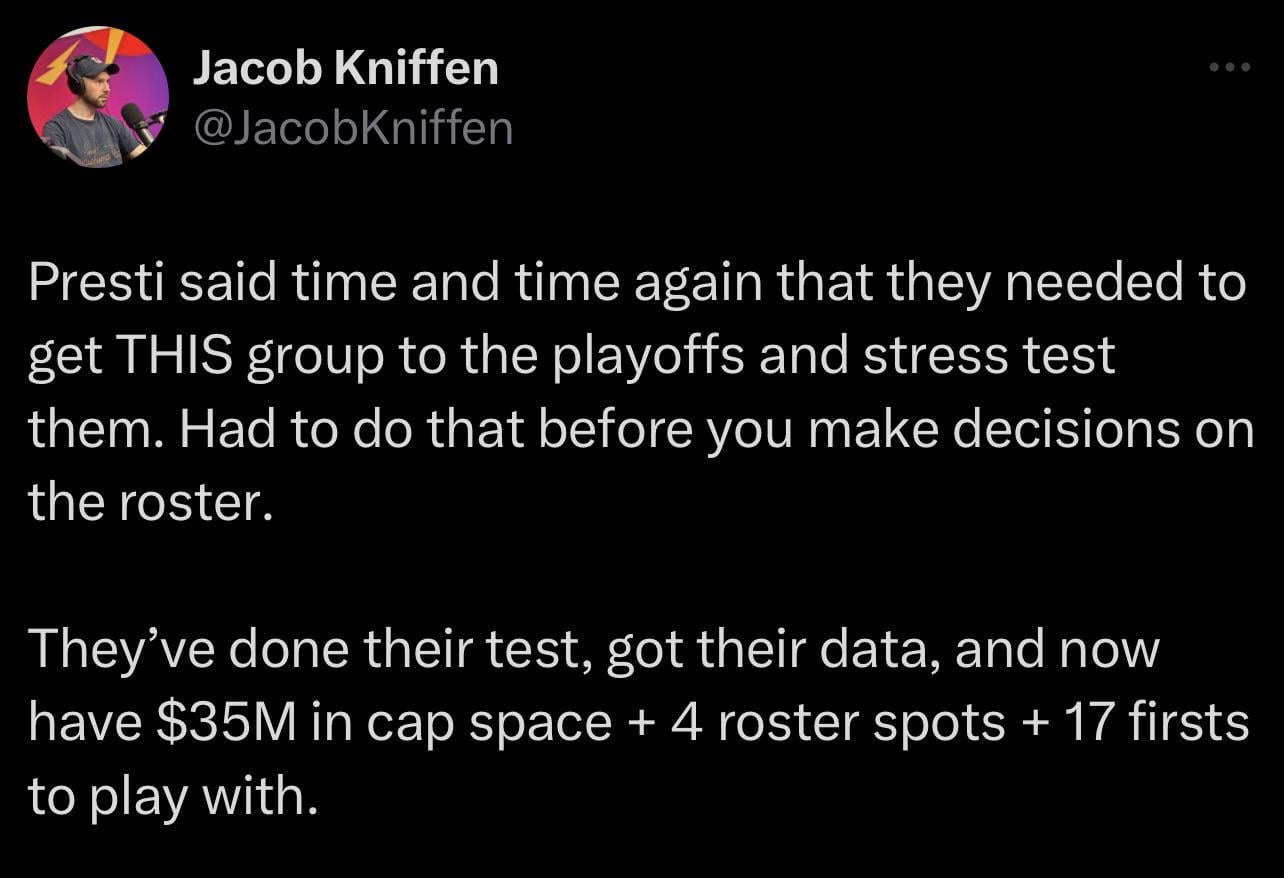Open Jacob Kniffen's profile picture
Image resolution: width=1284 pixels, height=878 pixels.
tap(98, 97)
